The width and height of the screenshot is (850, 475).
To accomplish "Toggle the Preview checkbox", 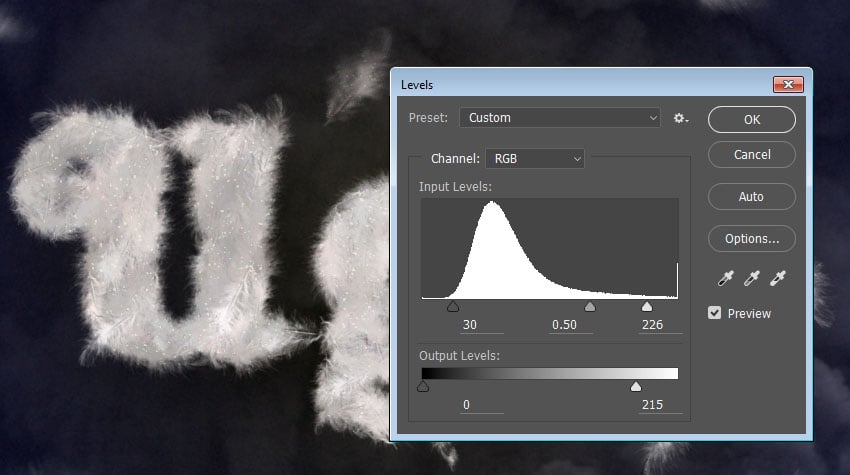I will point(714,313).
